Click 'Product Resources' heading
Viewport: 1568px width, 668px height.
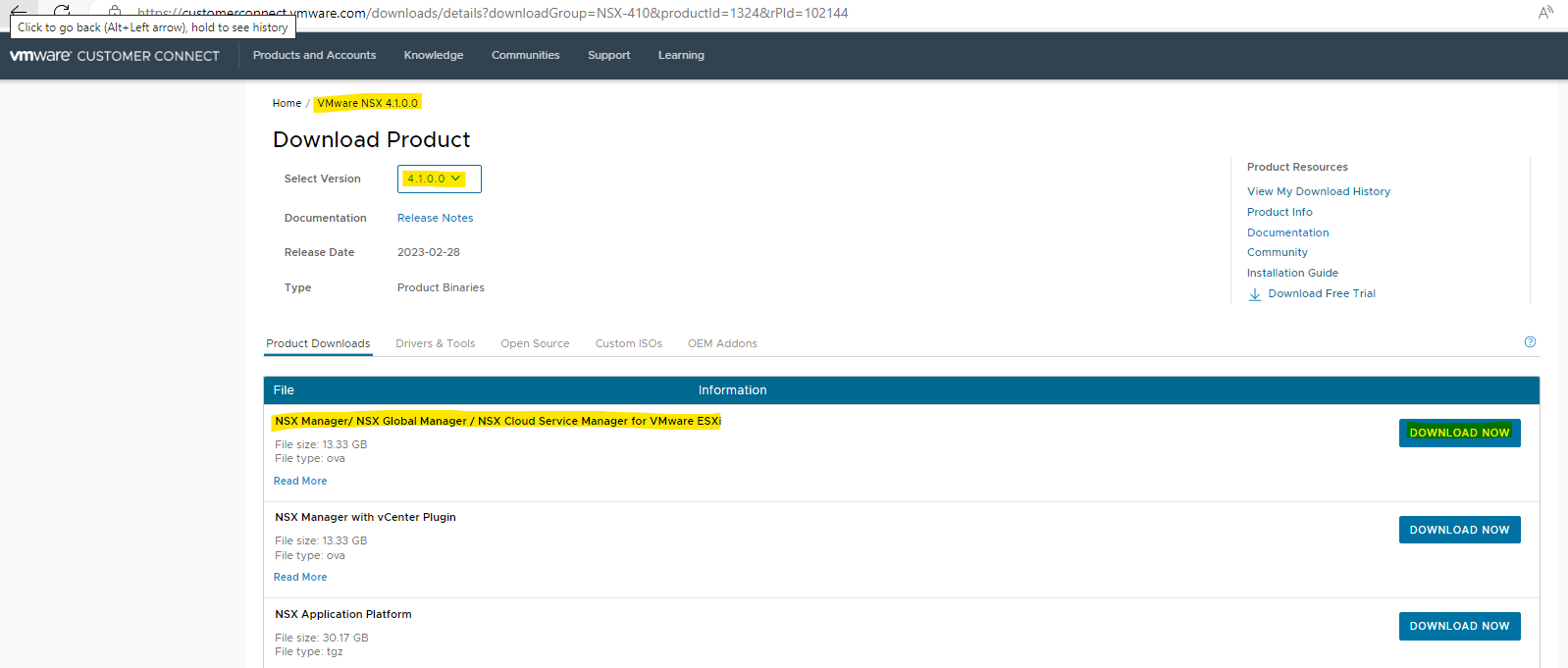[1297, 168]
